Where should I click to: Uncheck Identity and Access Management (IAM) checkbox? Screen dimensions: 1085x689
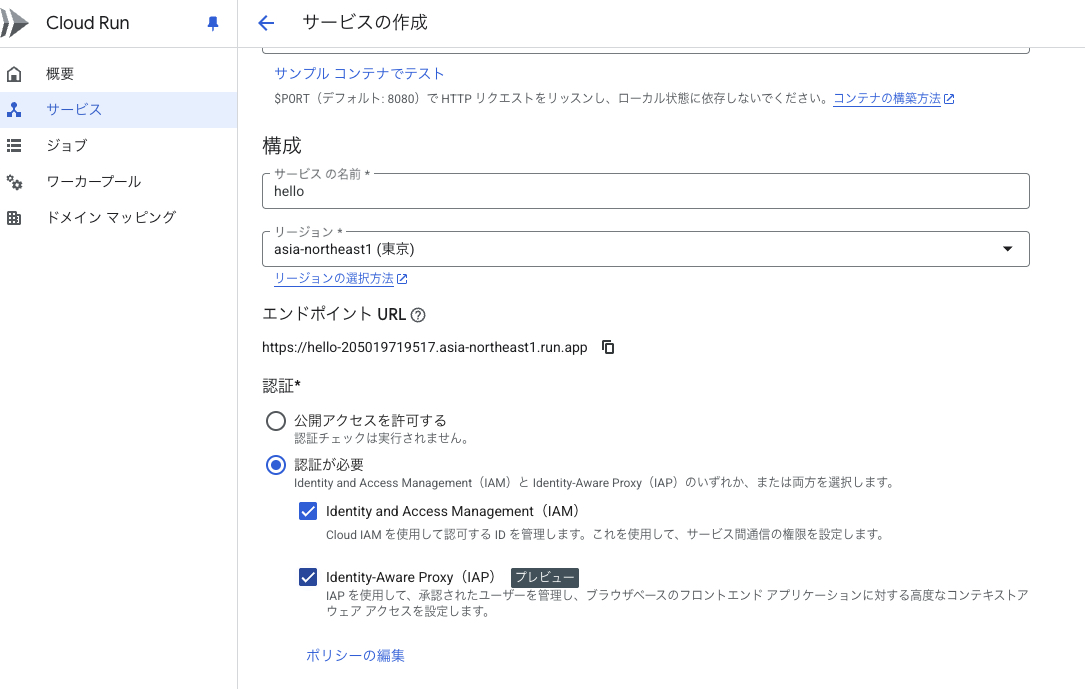pyautogui.click(x=308, y=511)
